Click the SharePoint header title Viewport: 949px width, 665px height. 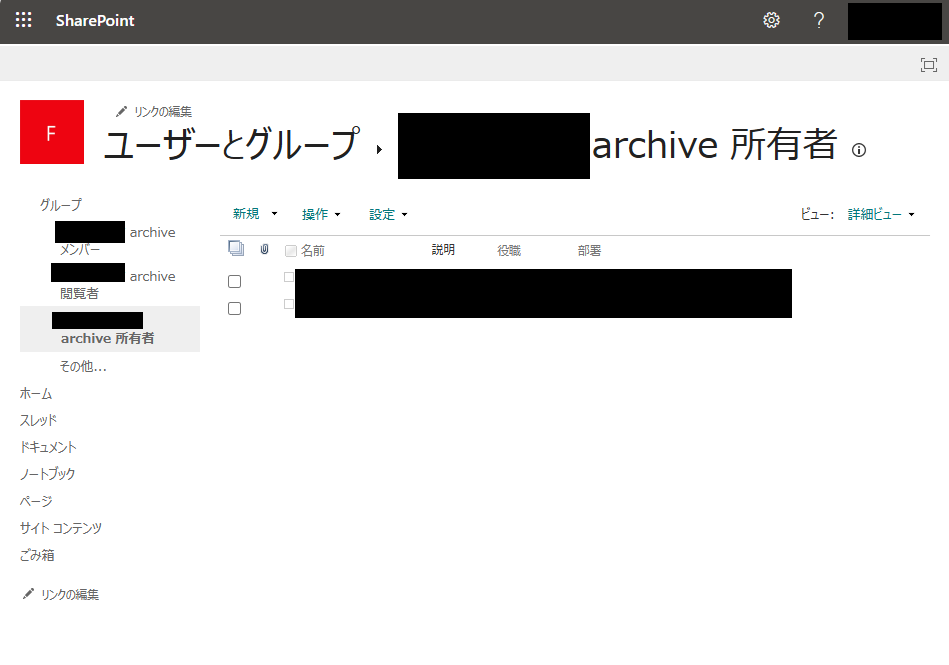click(x=95, y=21)
